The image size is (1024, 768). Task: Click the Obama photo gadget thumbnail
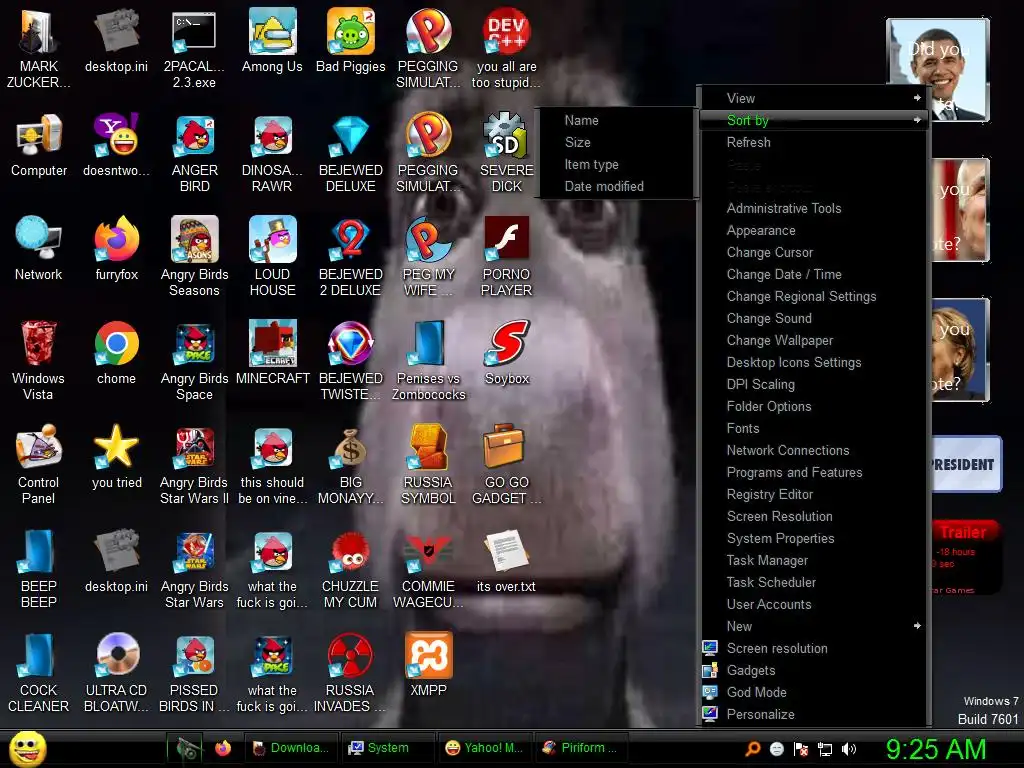[x=938, y=70]
